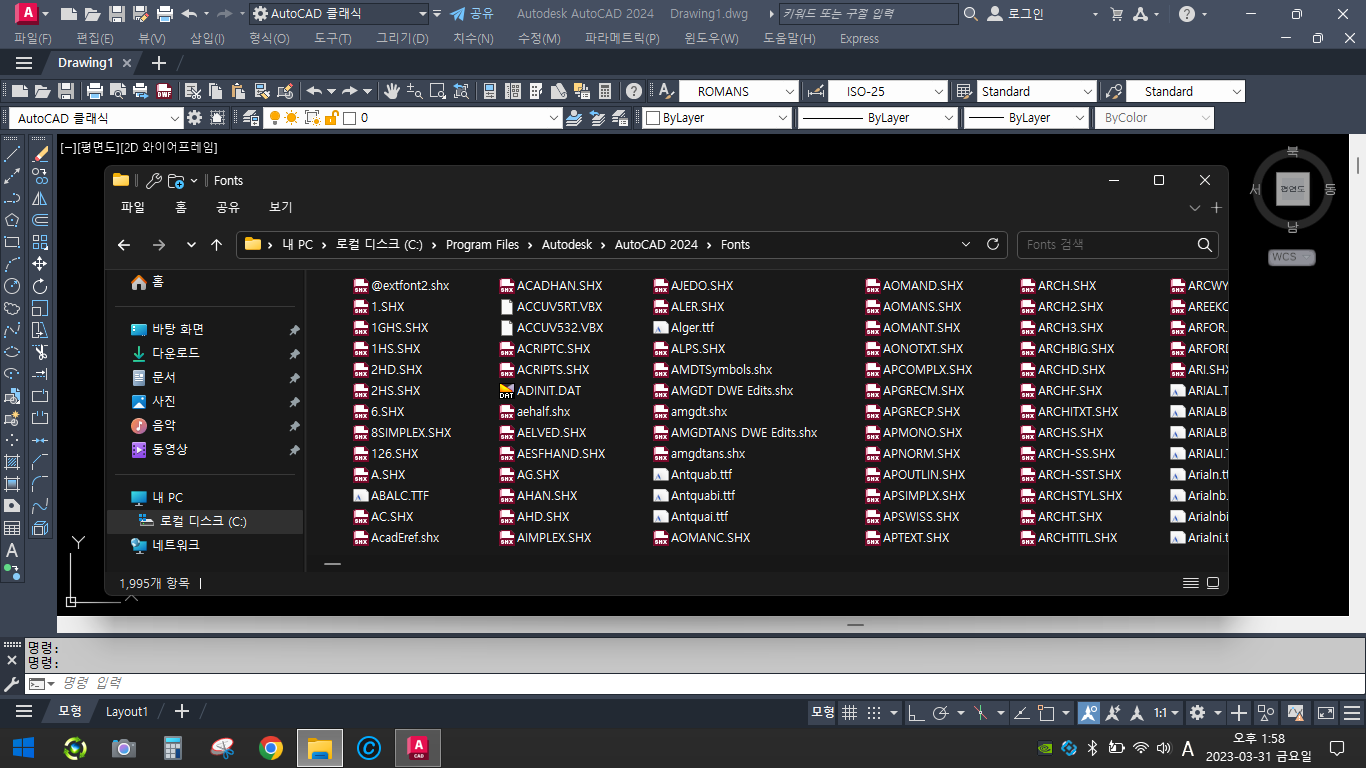Click Plot Preview icon in standard toolbar
The height and width of the screenshot is (768, 1366).
118,91
